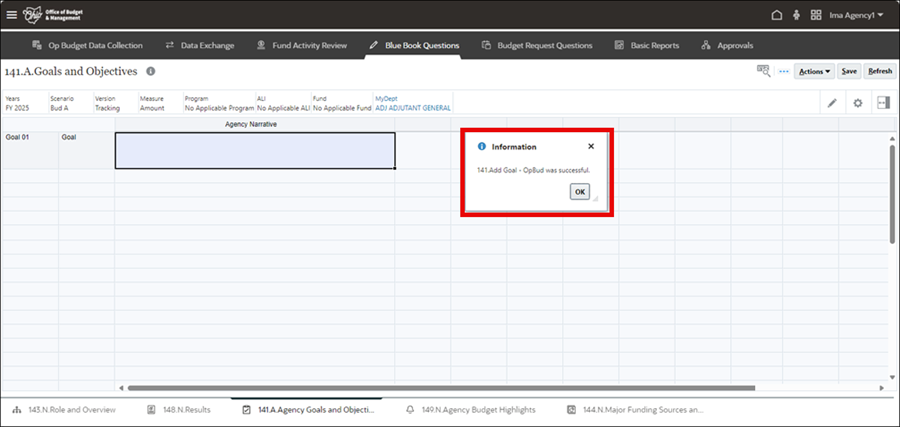Switch to the Data Exchange tab
The height and width of the screenshot is (427, 900).
coord(200,45)
